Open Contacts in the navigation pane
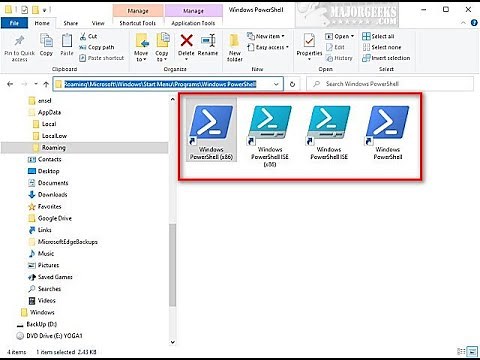Image resolution: width=480 pixels, height=360 pixels. [45, 159]
